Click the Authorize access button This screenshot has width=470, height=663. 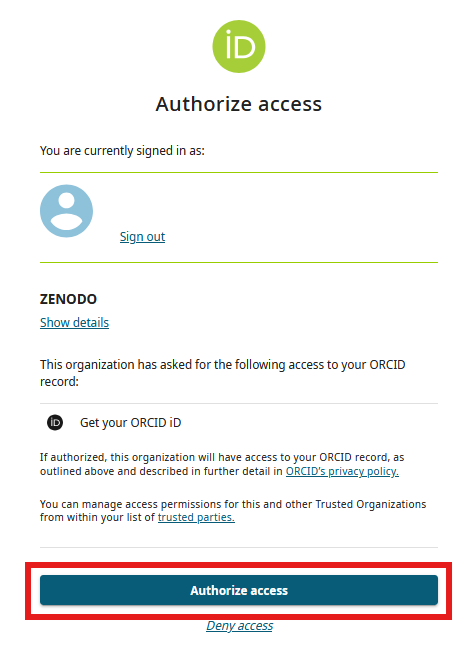[x=239, y=590]
